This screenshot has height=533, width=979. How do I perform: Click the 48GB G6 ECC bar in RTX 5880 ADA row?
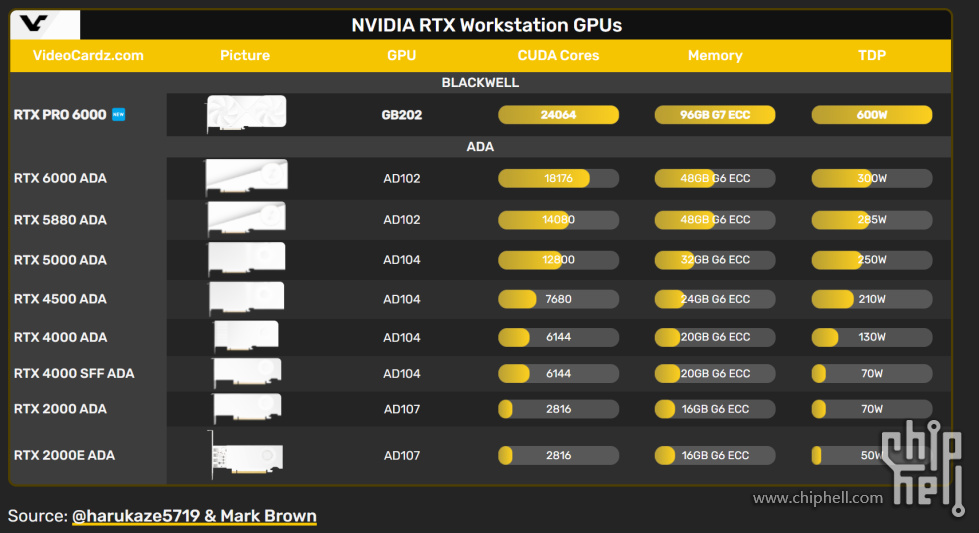click(x=715, y=220)
